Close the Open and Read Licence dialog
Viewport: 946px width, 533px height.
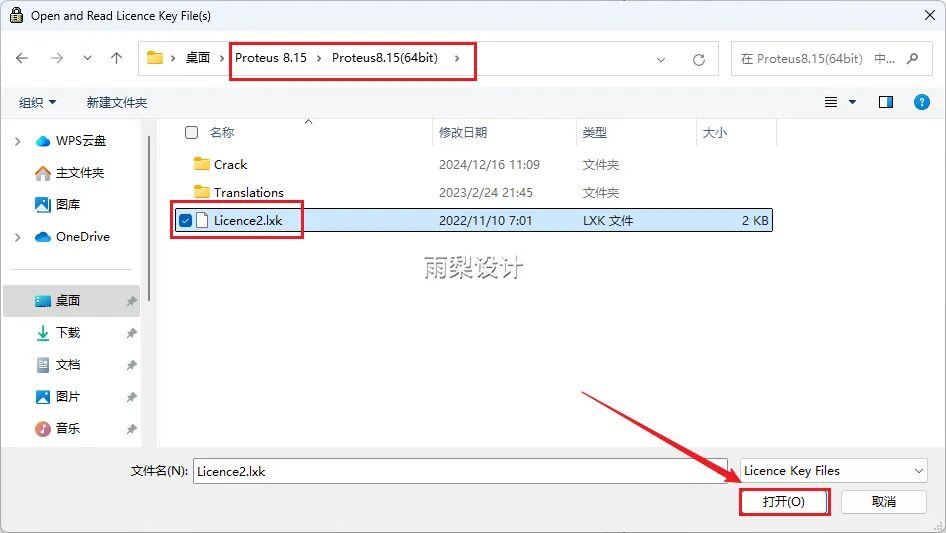point(930,15)
